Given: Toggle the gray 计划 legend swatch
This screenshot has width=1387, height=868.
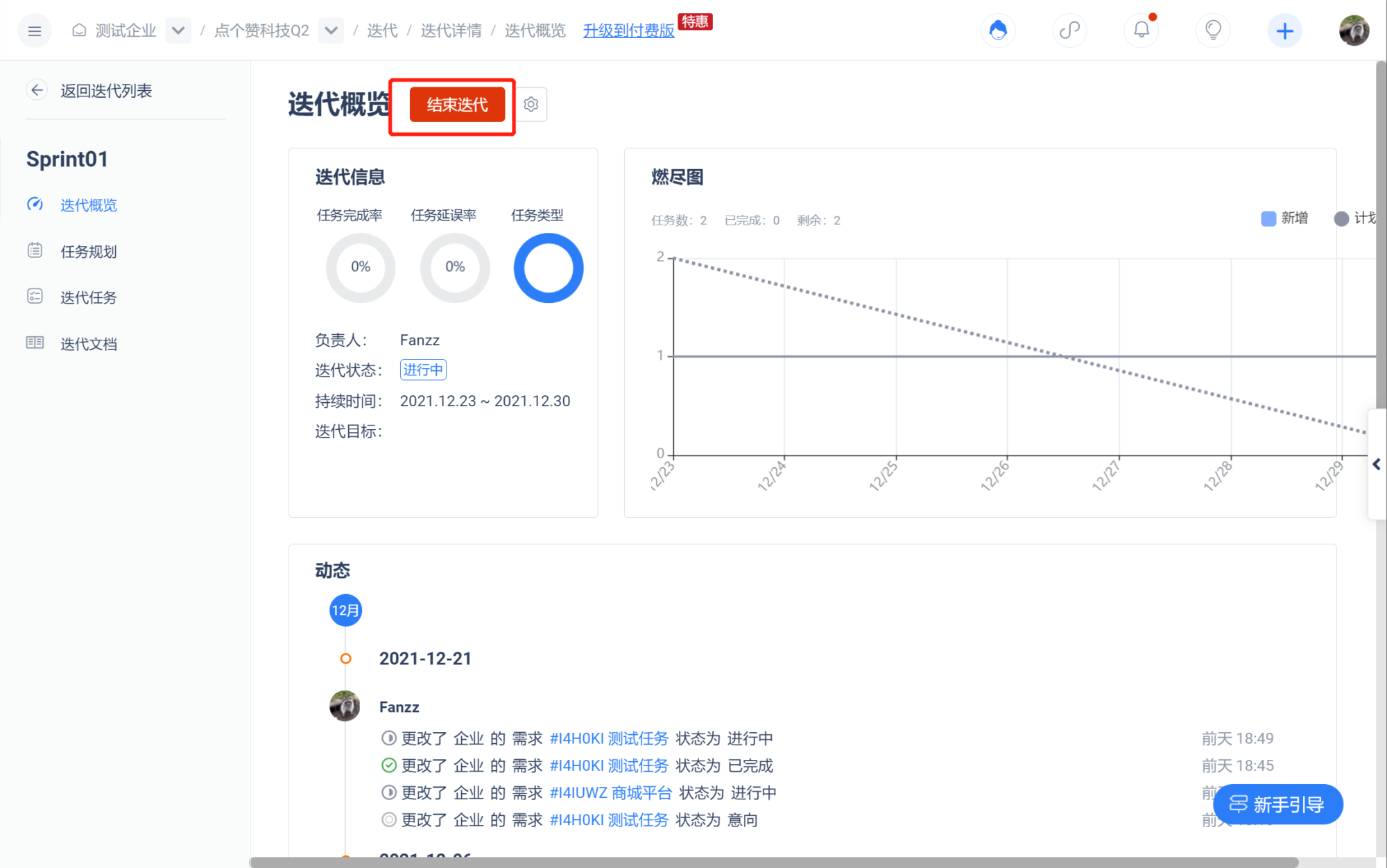Looking at the screenshot, I should [x=1341, y=219].
